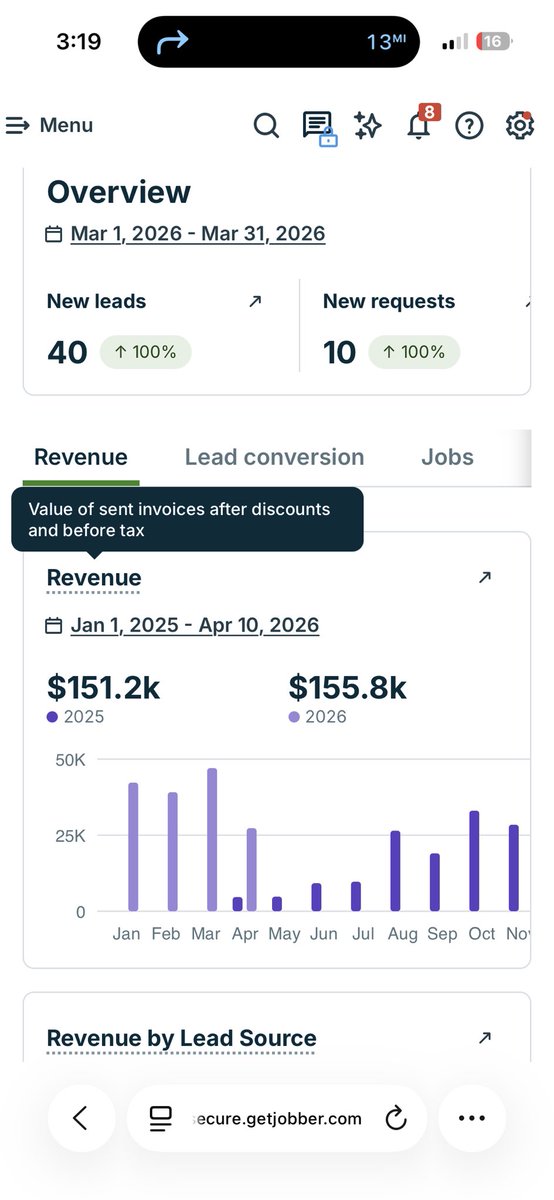
Task: Tap the Overview heading
Action: click(119, 192)
